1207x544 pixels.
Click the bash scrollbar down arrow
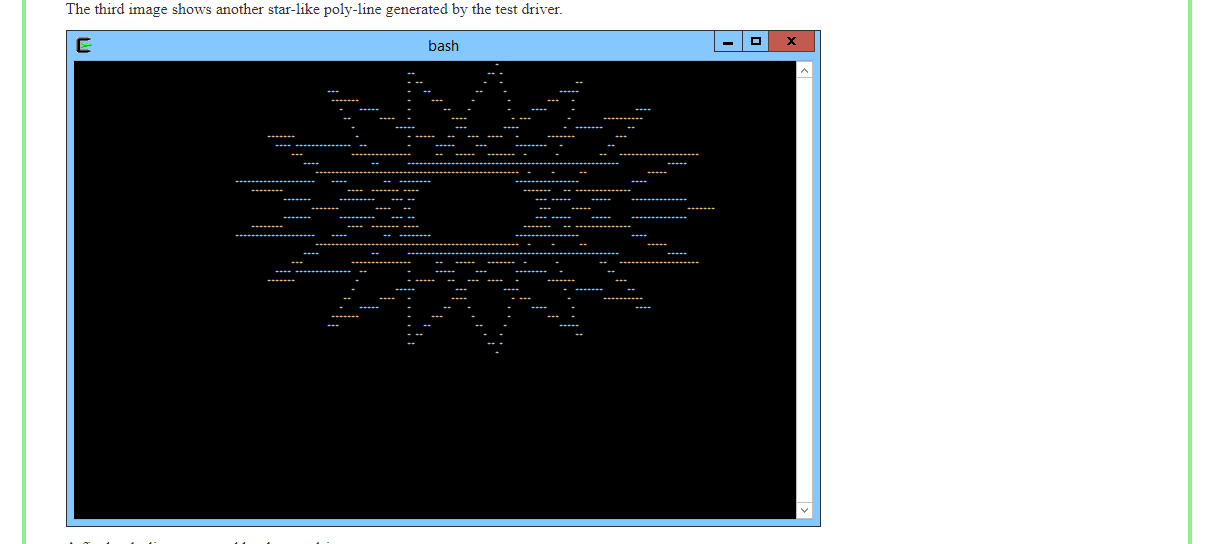coord(805,510)
